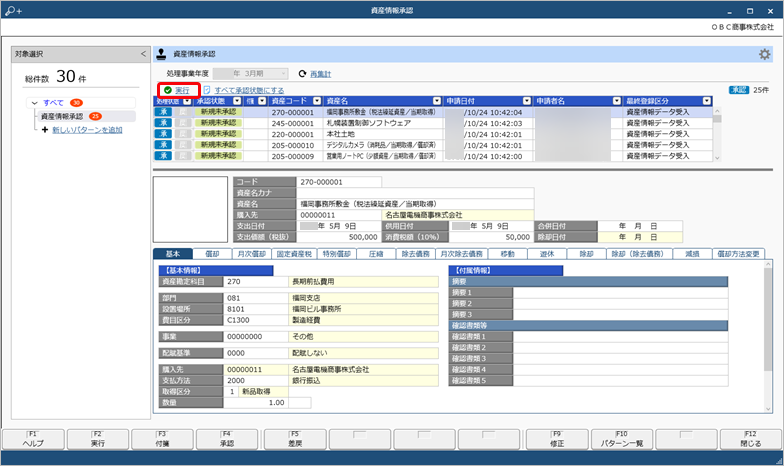Click the detail panel vertical scrollbar thumb
Image resolution: width=784 pixels, height=466 pixels.
click(x=768, y=320)
